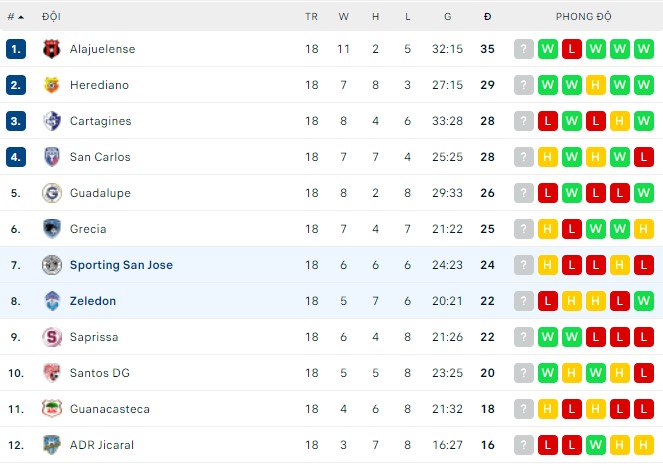Sort standings by the Đ points column
Image resolution: width=663 pixels, height=466 pixels.
coord(487,17)
